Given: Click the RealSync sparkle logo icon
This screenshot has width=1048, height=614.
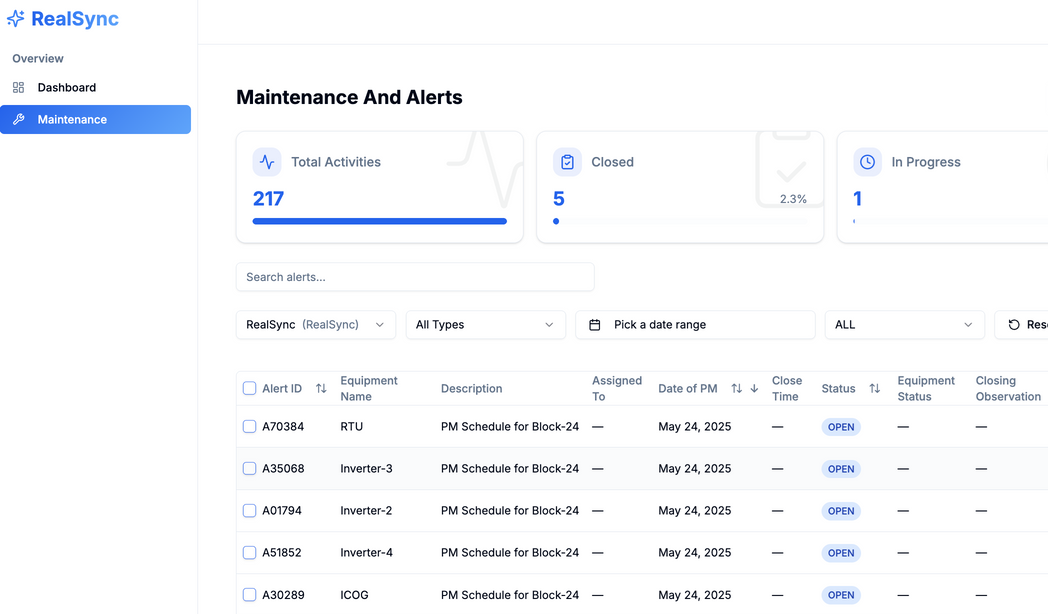Looking at the screenshot, I should point(16,19).
